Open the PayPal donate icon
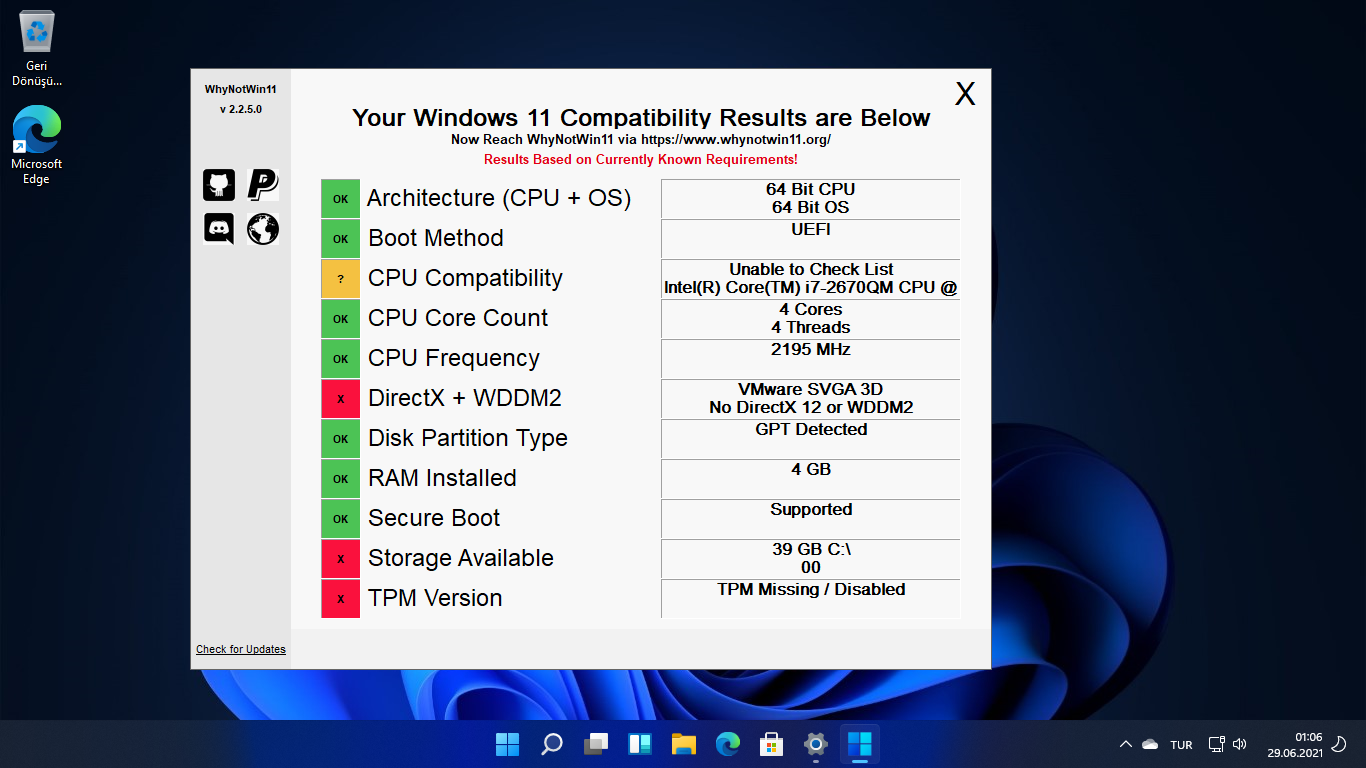 [x=263, y=185]
